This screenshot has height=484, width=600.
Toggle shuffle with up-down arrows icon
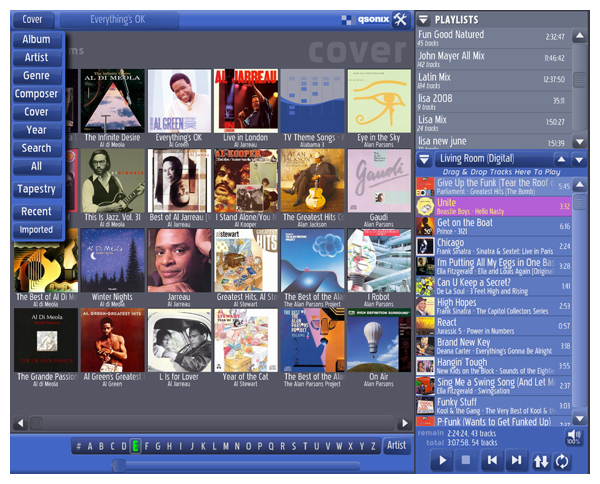click(x=541, y=461)
